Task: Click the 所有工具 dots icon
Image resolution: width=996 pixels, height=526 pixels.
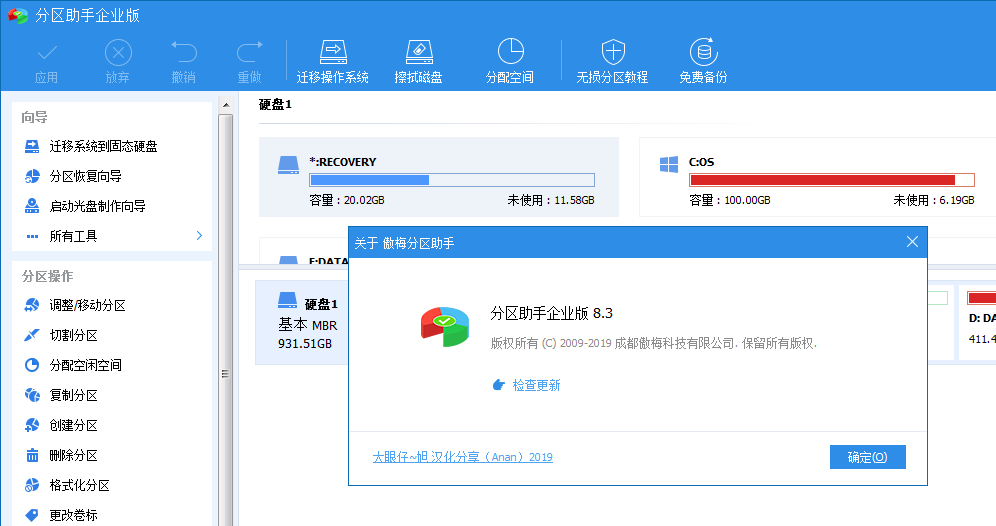Action: (x=32, y=236)
